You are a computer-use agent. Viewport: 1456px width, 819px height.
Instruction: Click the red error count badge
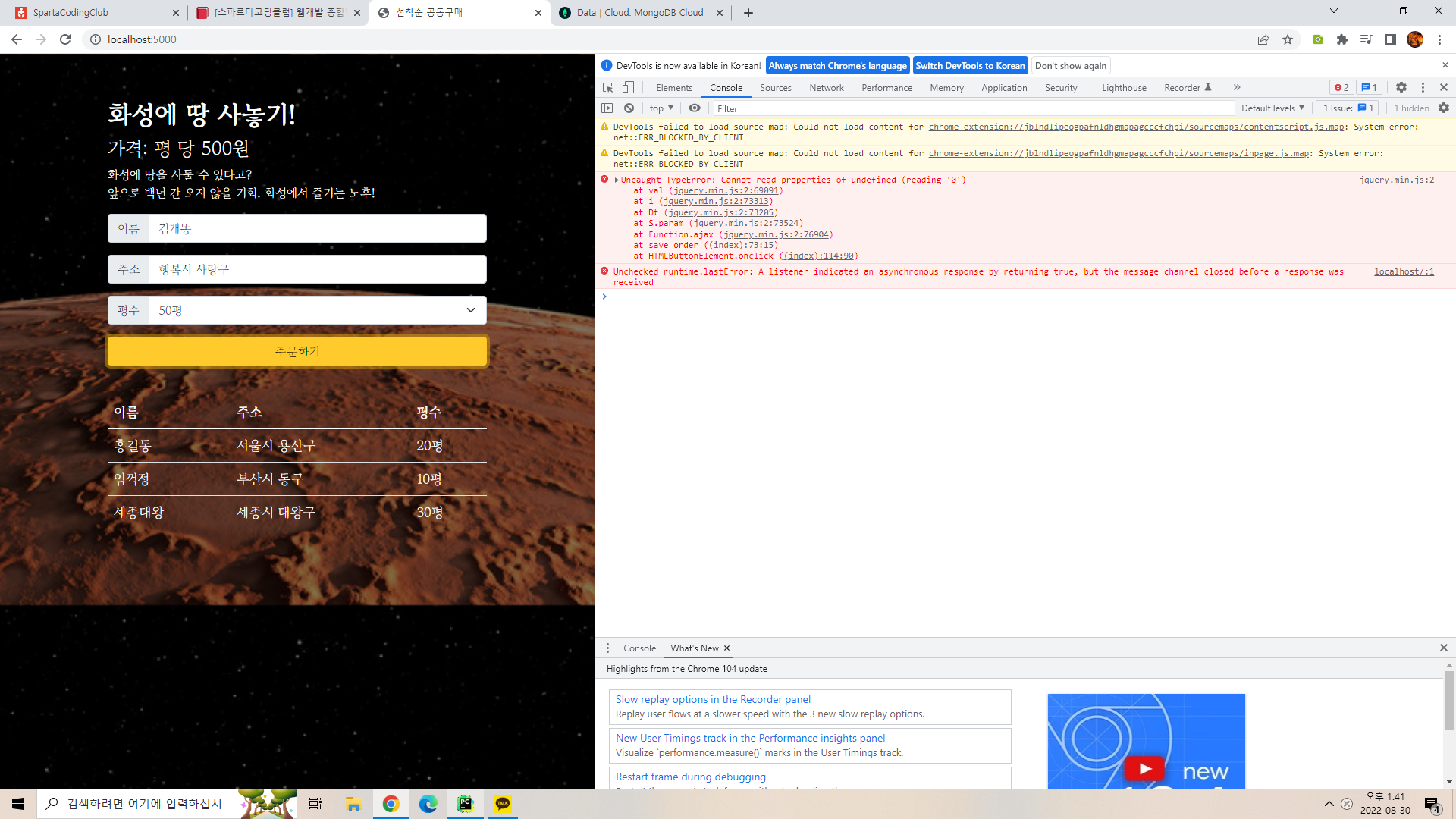pyautogui.click(x=1341, y=88)
